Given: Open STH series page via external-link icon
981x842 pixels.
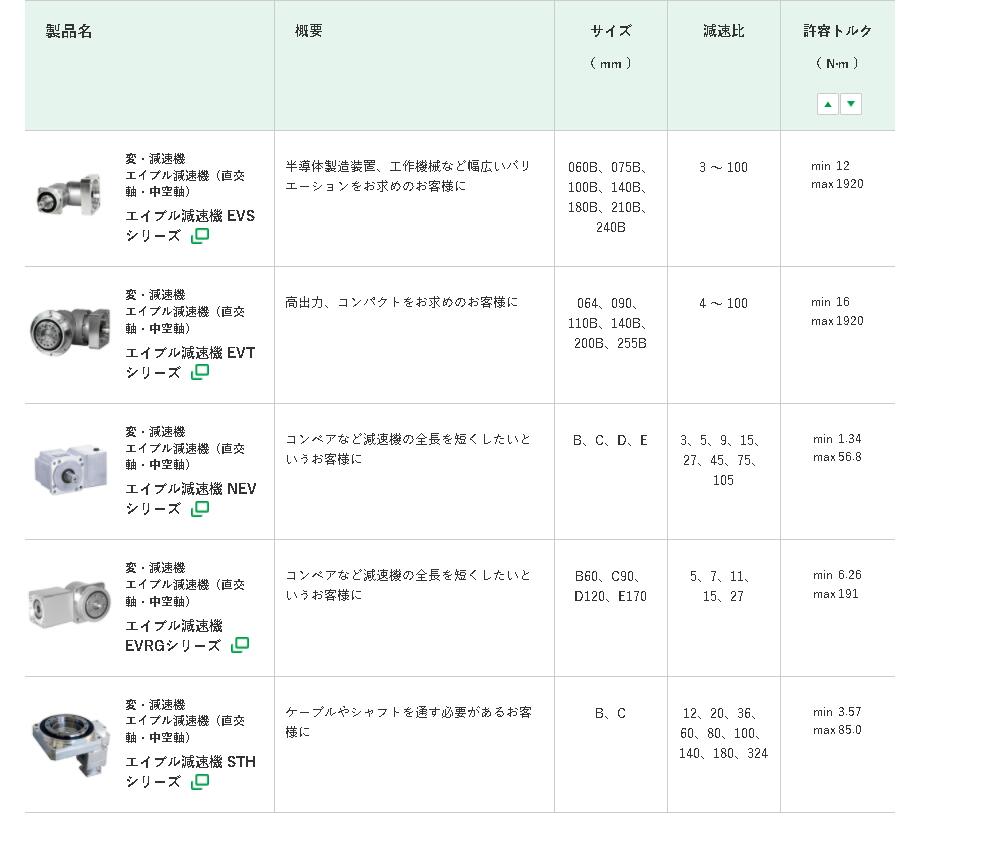Looking at the screenshot, I should click(201, 782).
